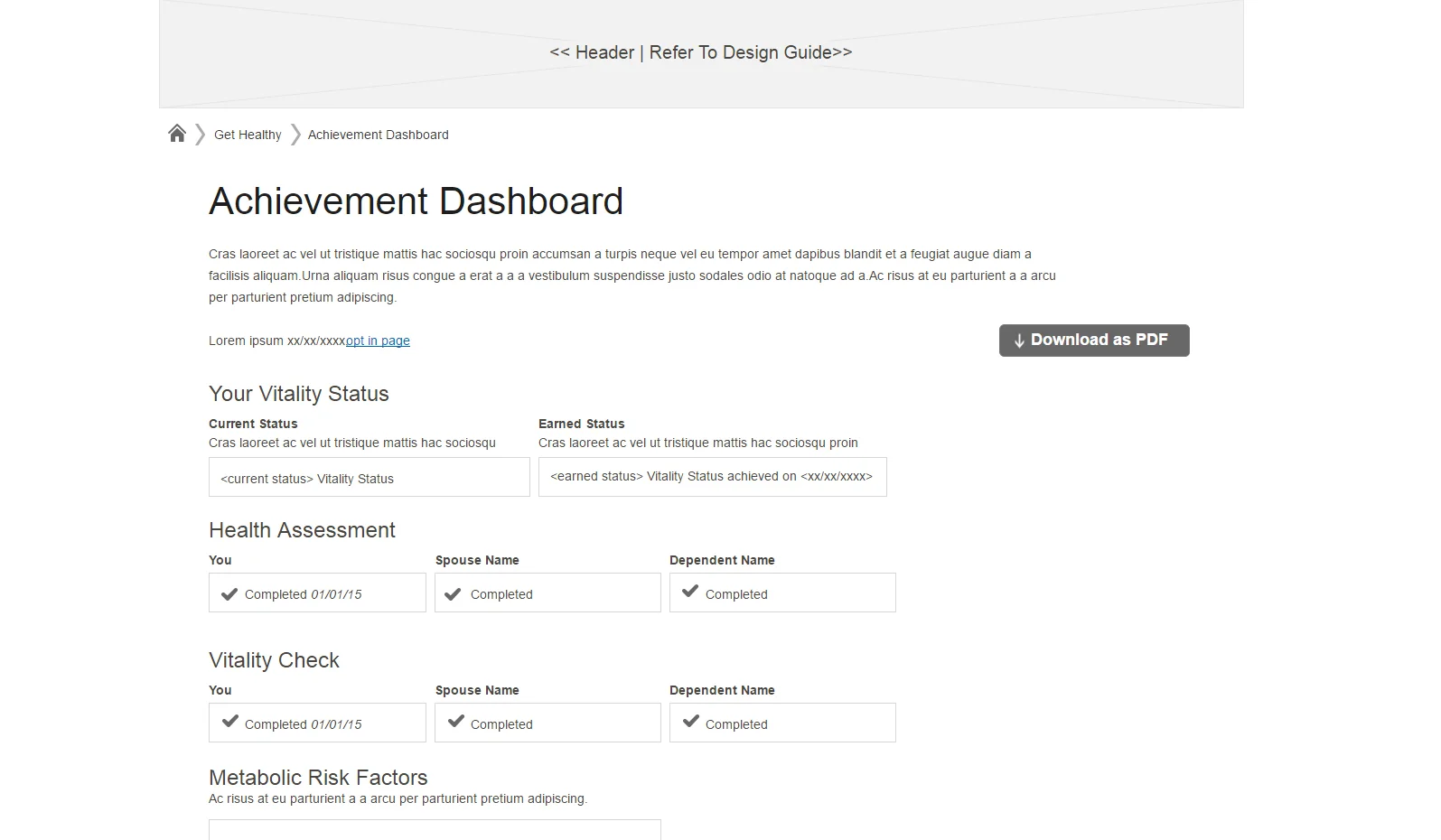Click the header placeholder banner
The image size is (1441, 840).
tap(701, 53)
